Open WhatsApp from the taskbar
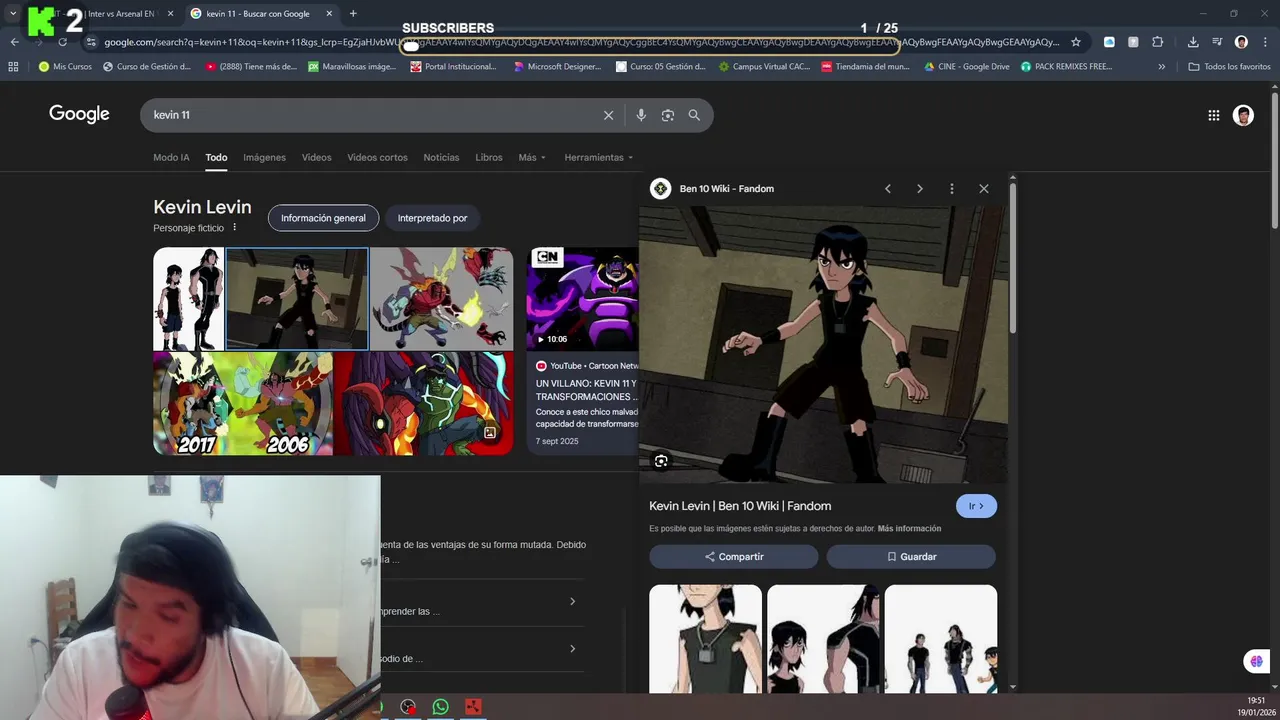The width and height of the screenshot is (1280, 720). [x=441, y=707]
